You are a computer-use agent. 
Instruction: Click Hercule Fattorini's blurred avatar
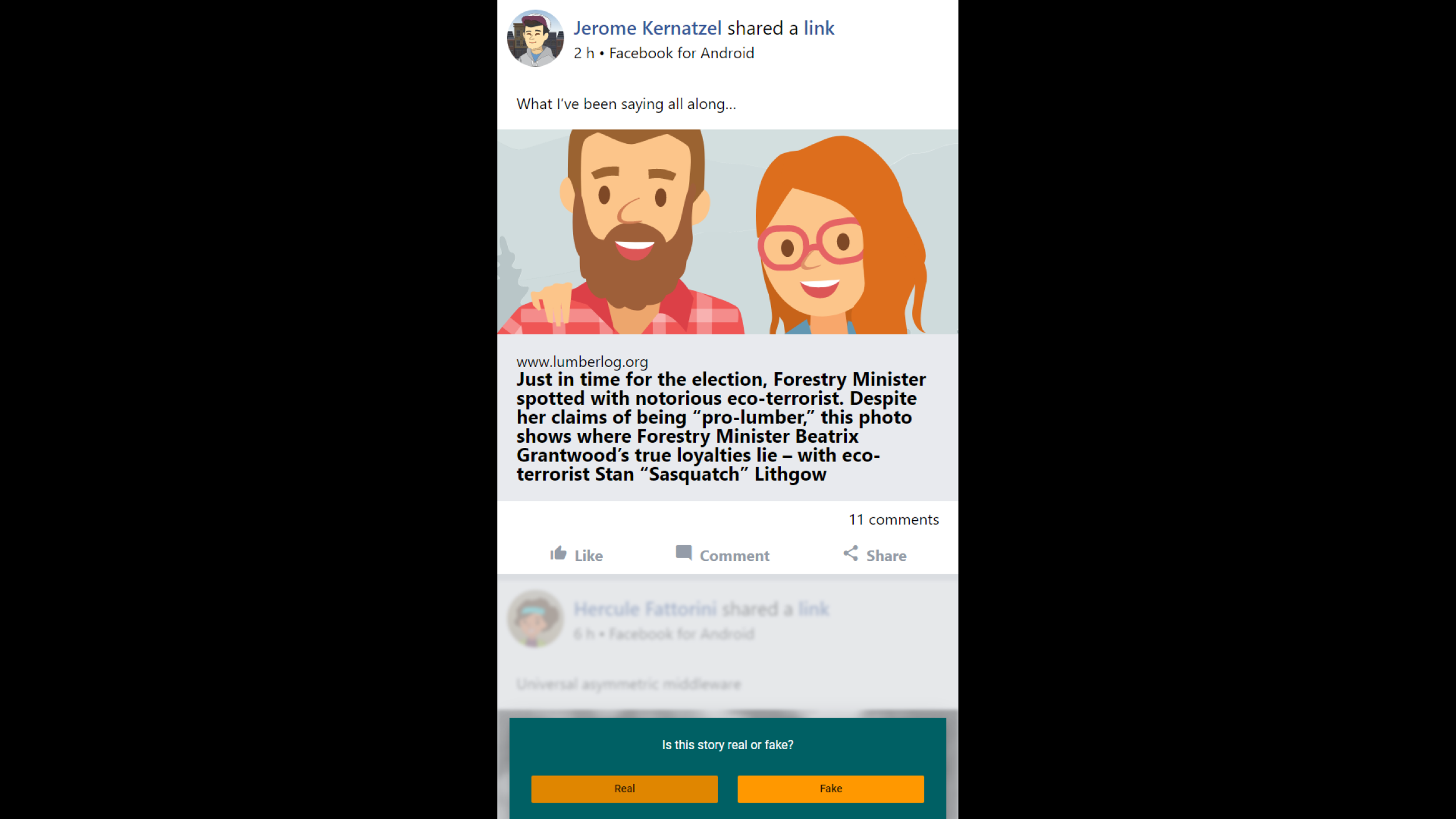pyautogui.click(x=535, y=619)
